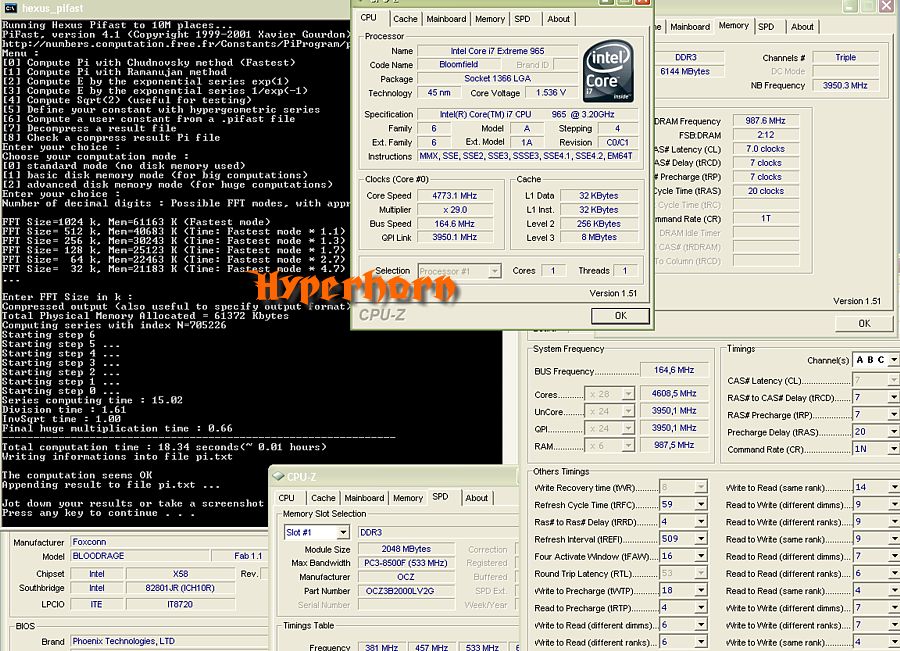Click OK in the CPU-Z CPU window
Viewport: 900px width, 651px height.
coord(620,316)
